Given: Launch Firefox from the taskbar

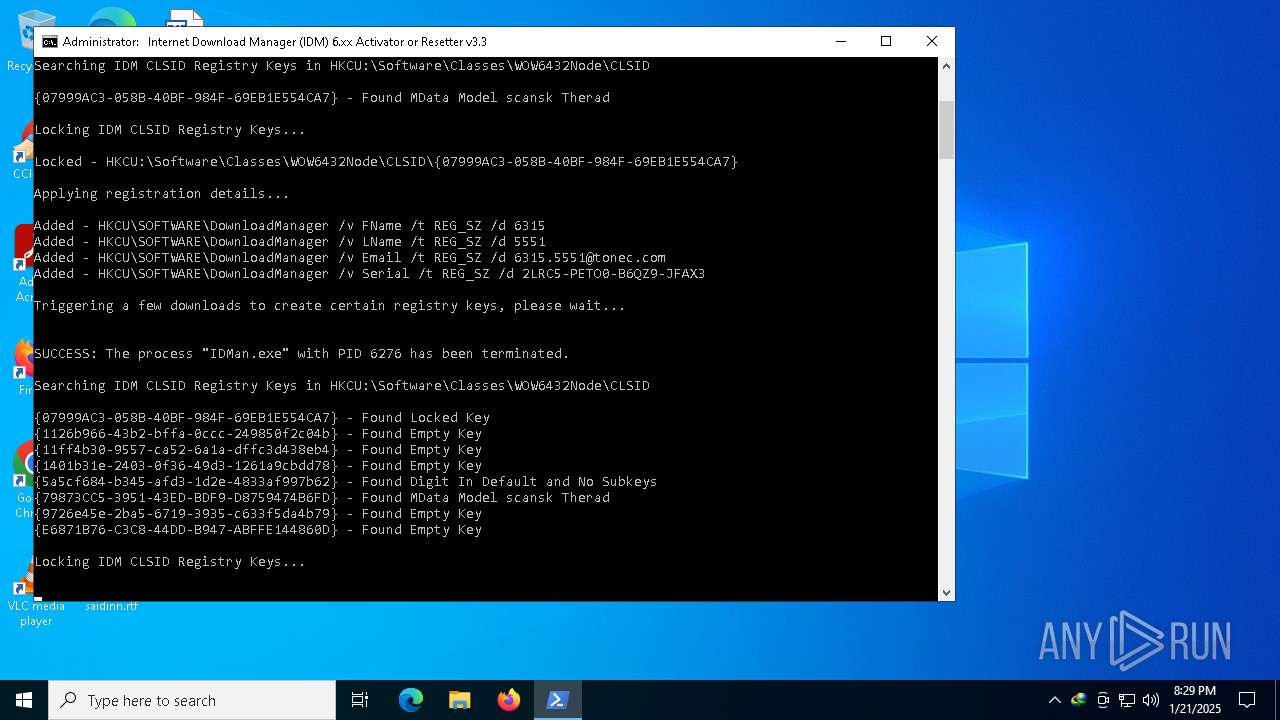Looking at the screenshot, I should click(x=509, y=700).
